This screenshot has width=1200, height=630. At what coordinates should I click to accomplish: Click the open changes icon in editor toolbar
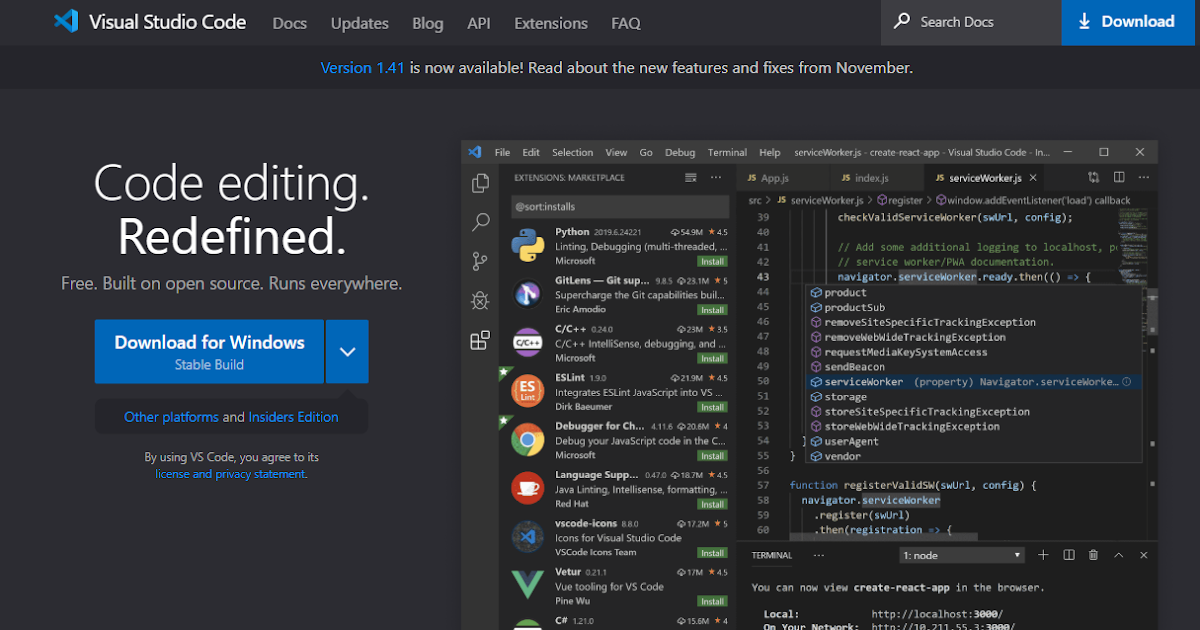[1094, 177]
